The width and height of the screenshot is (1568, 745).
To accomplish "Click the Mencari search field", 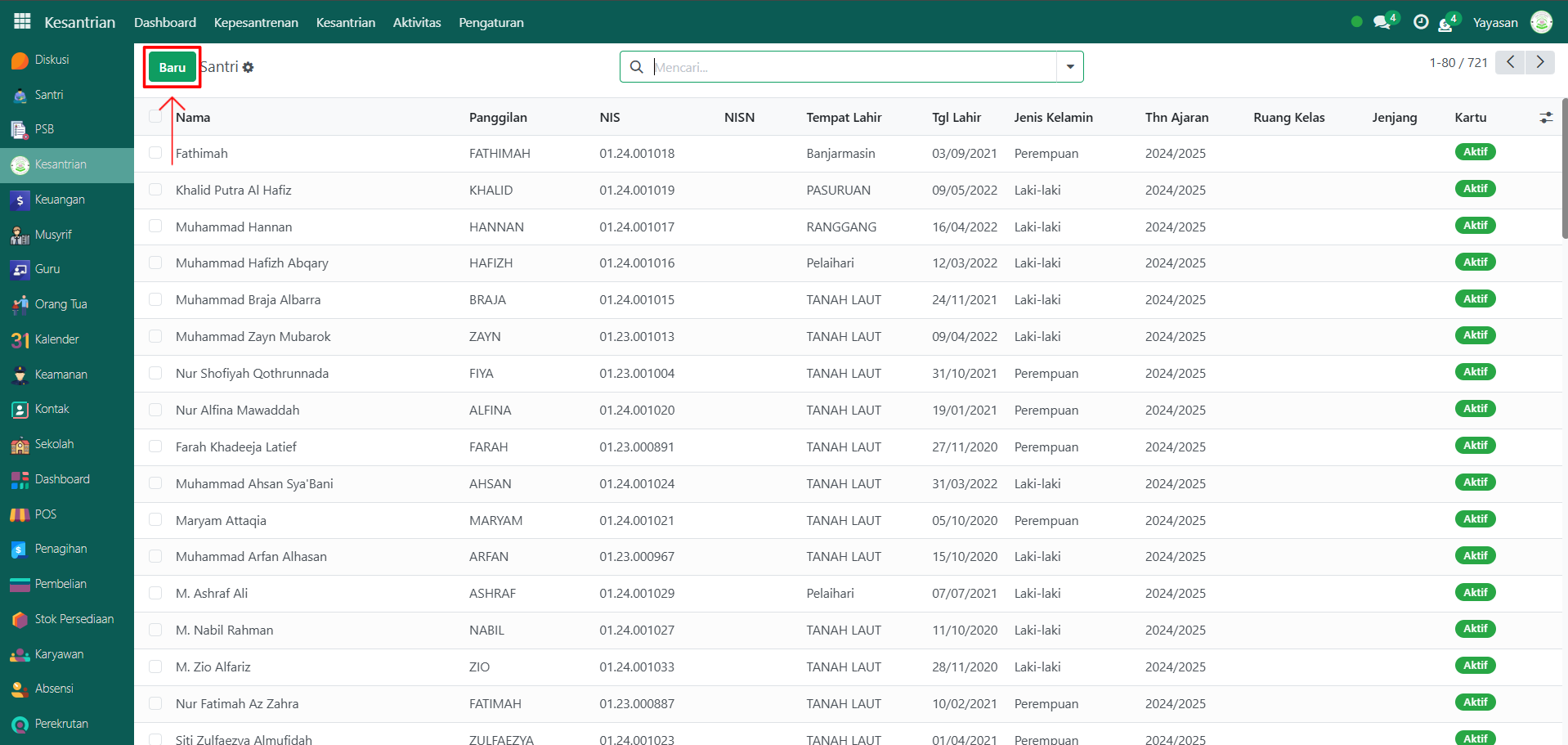I will (x=850, y=67).
